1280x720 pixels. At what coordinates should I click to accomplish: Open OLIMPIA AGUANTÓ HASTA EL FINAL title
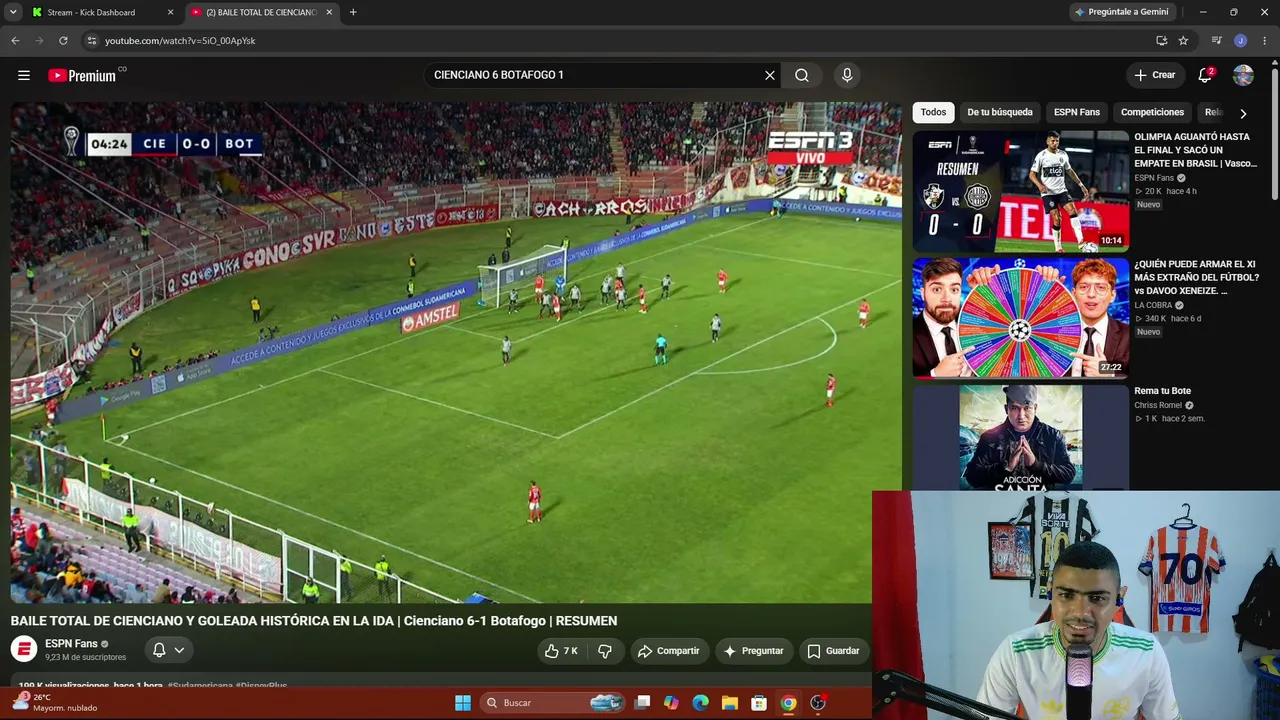click(1196, 150)
